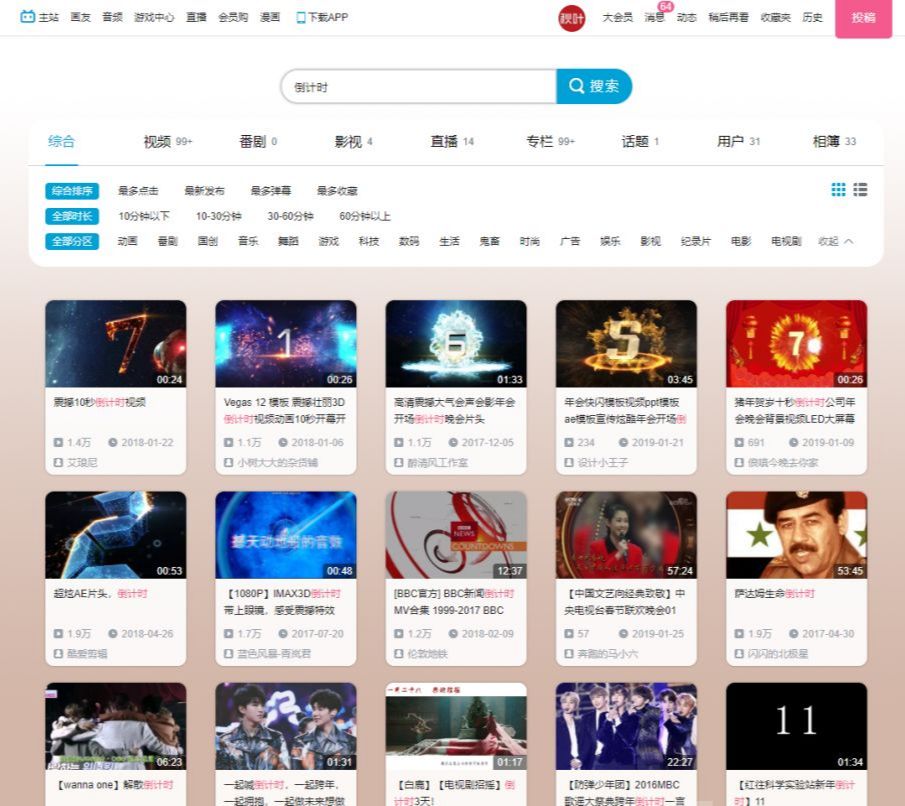The height and width of the screenshot is (806, 905).
Task: Go to the 主站 home icon
Action: 27,17
